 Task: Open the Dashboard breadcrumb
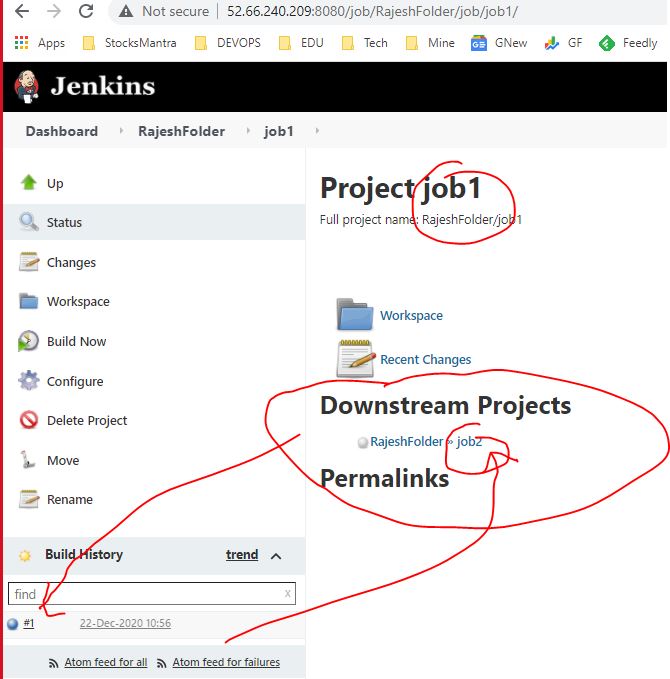pos(62,131)
